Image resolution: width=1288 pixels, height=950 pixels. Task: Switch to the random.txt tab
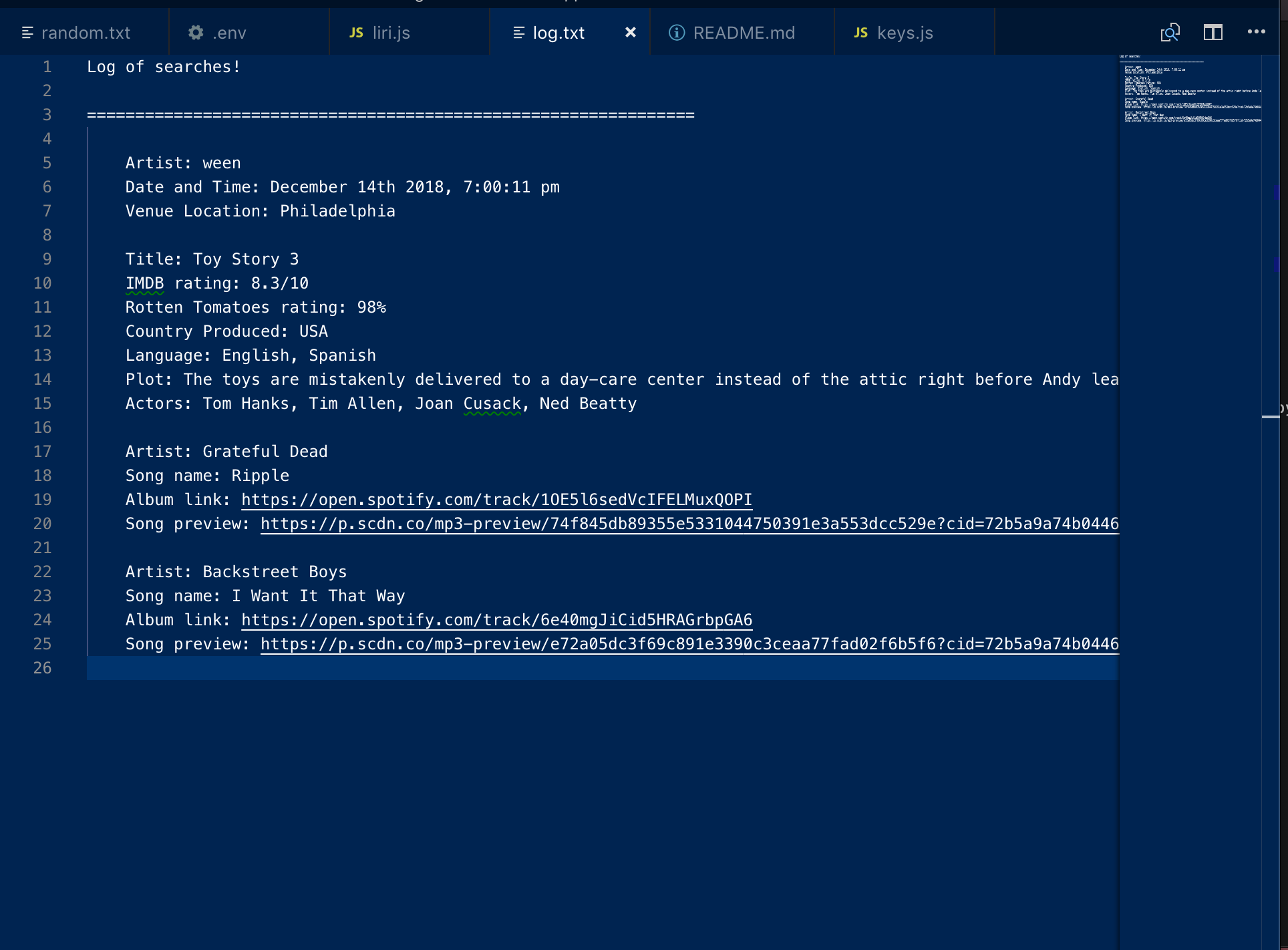click(x=86, y=32)
